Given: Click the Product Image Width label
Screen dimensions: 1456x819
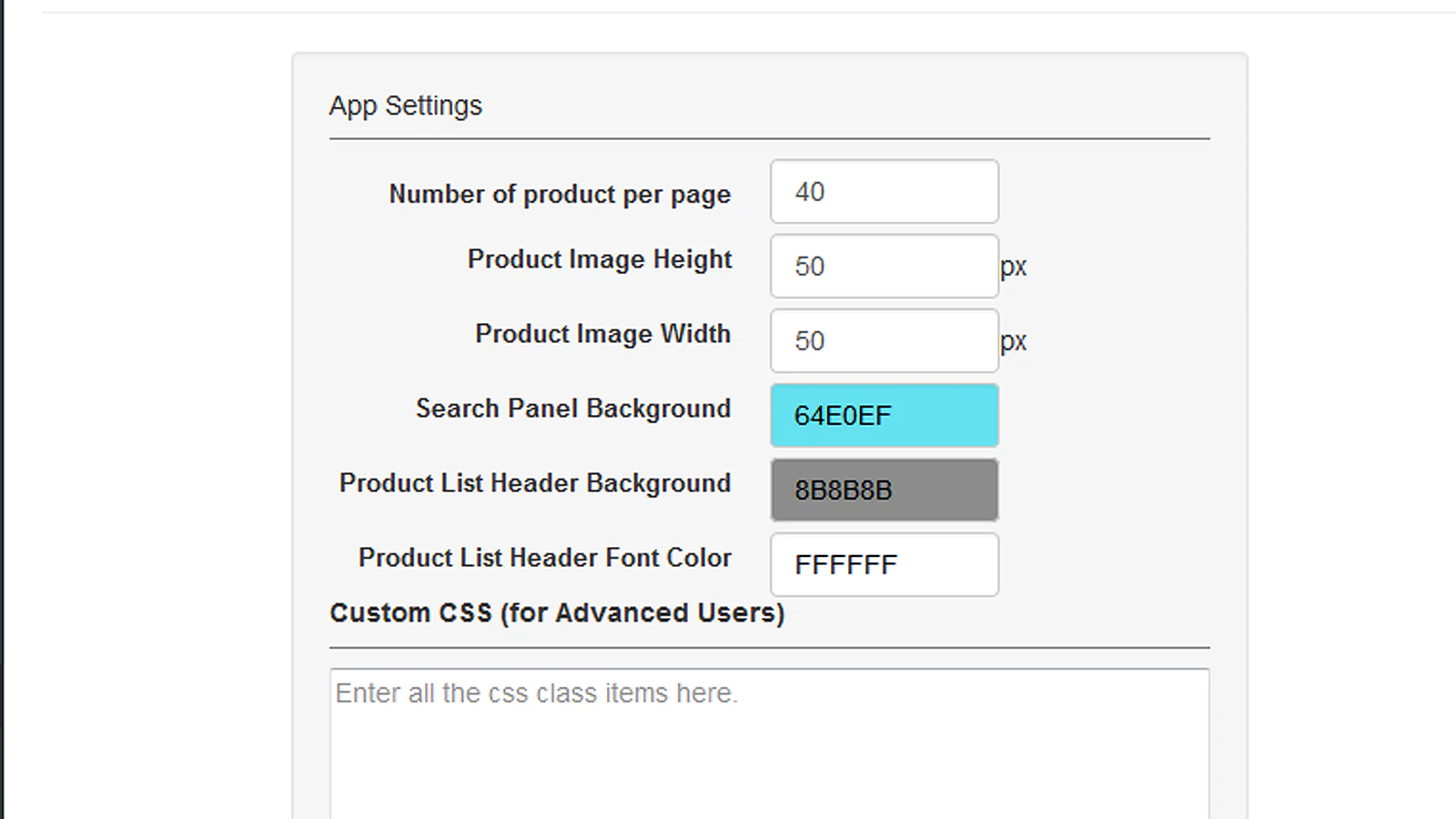Looking at the screenshot, I should (602, 334).
